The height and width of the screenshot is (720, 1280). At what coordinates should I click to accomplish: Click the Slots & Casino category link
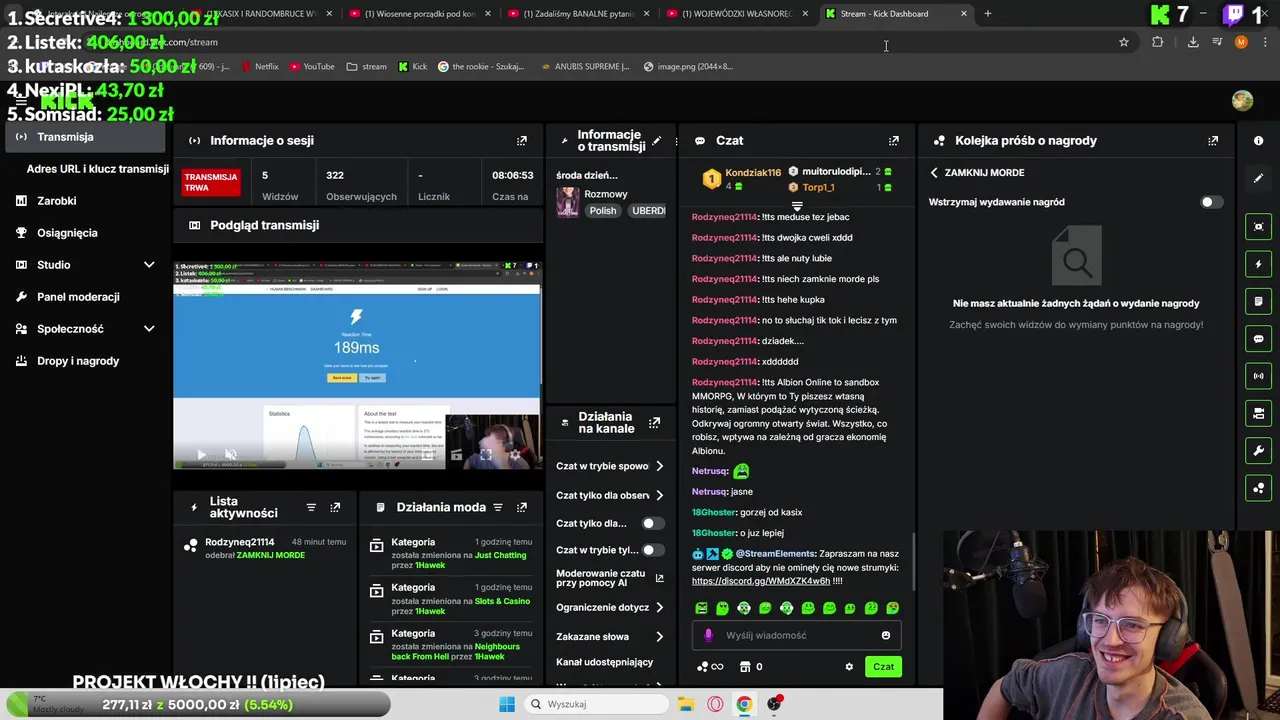pyautogui.click(x=502, y=601)
